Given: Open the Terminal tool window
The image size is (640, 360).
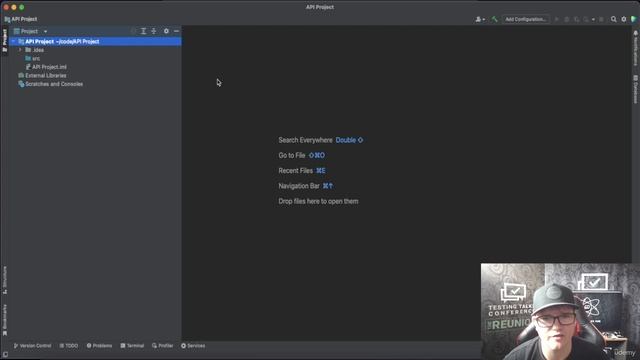Looking at the screenshot, I should [132, 346].
